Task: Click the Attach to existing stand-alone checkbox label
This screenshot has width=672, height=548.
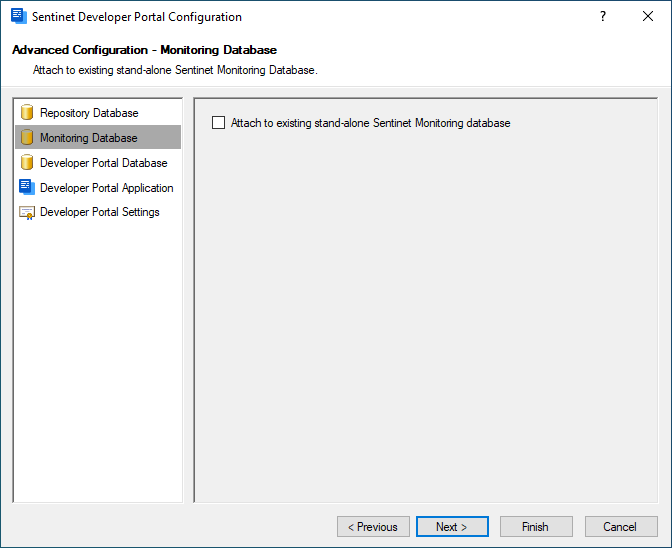Action: (370, 123)
